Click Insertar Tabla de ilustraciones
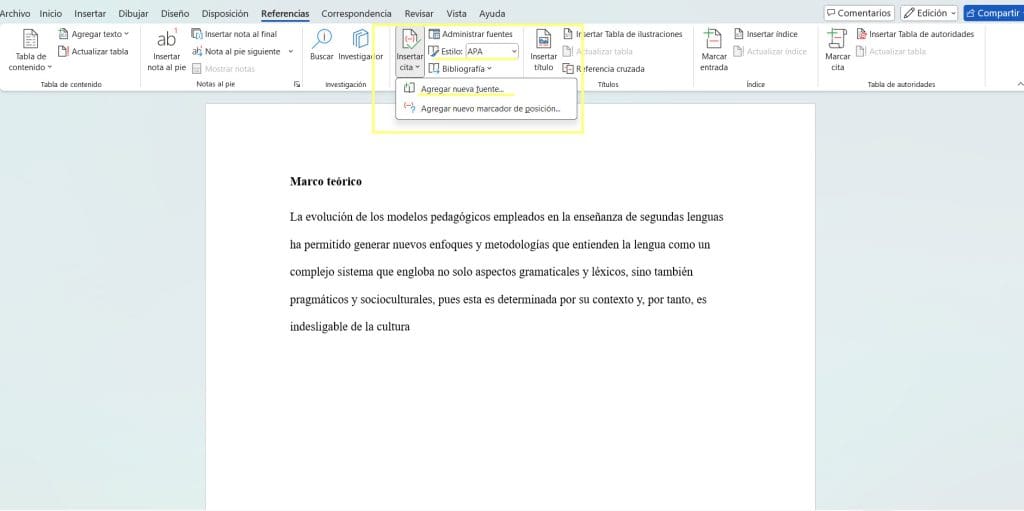This screenshot has height=511, width=1024. (622, 34)
